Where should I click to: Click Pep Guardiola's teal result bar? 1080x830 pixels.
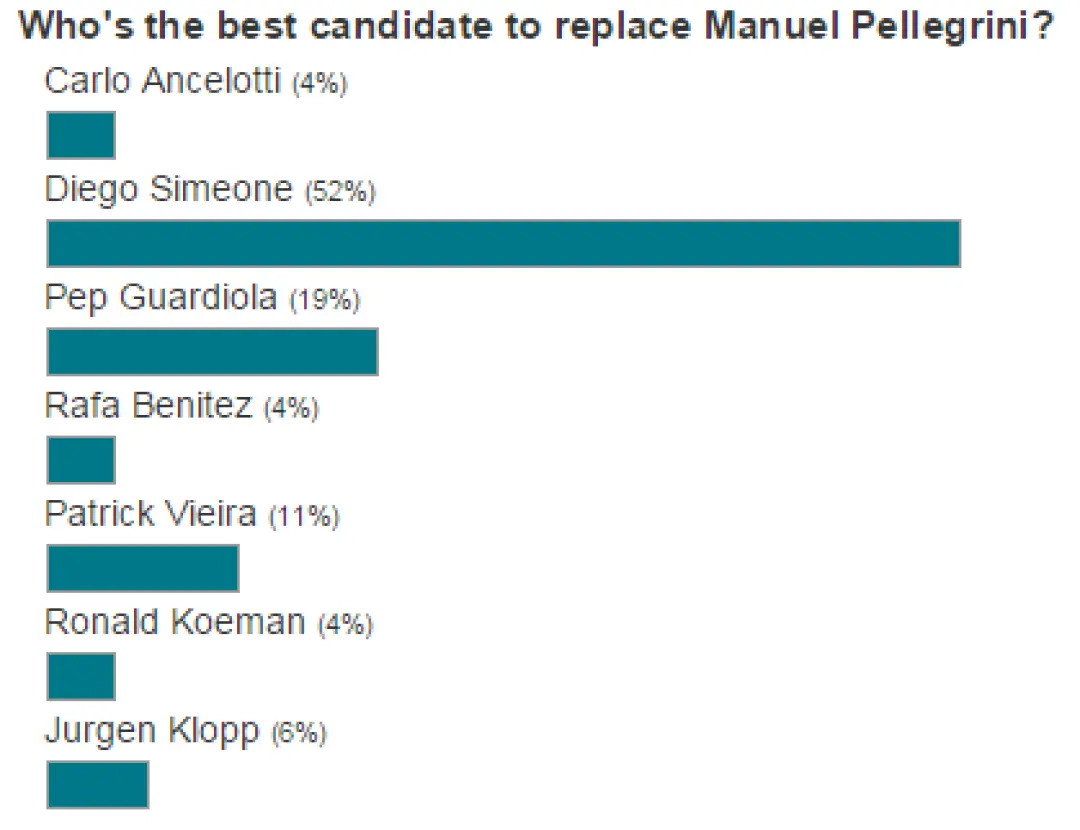click(x=213, y=352)
